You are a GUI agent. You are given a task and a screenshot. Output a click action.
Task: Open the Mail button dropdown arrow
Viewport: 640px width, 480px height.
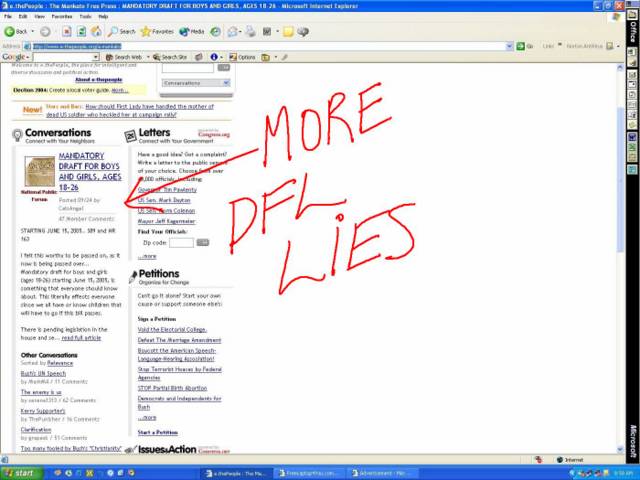240,31
